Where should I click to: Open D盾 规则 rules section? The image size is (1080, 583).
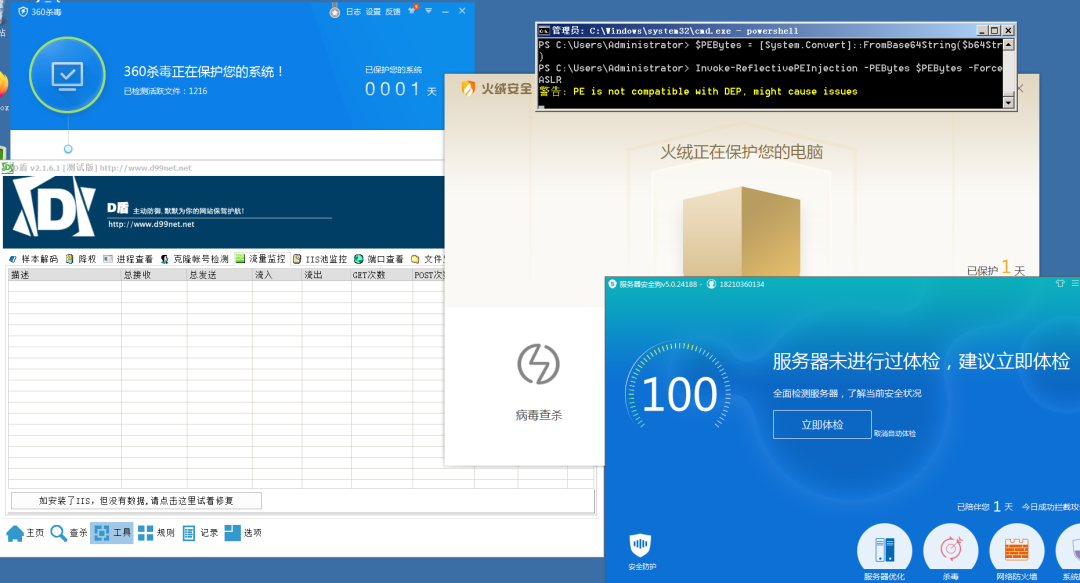[x=156, y=533]
